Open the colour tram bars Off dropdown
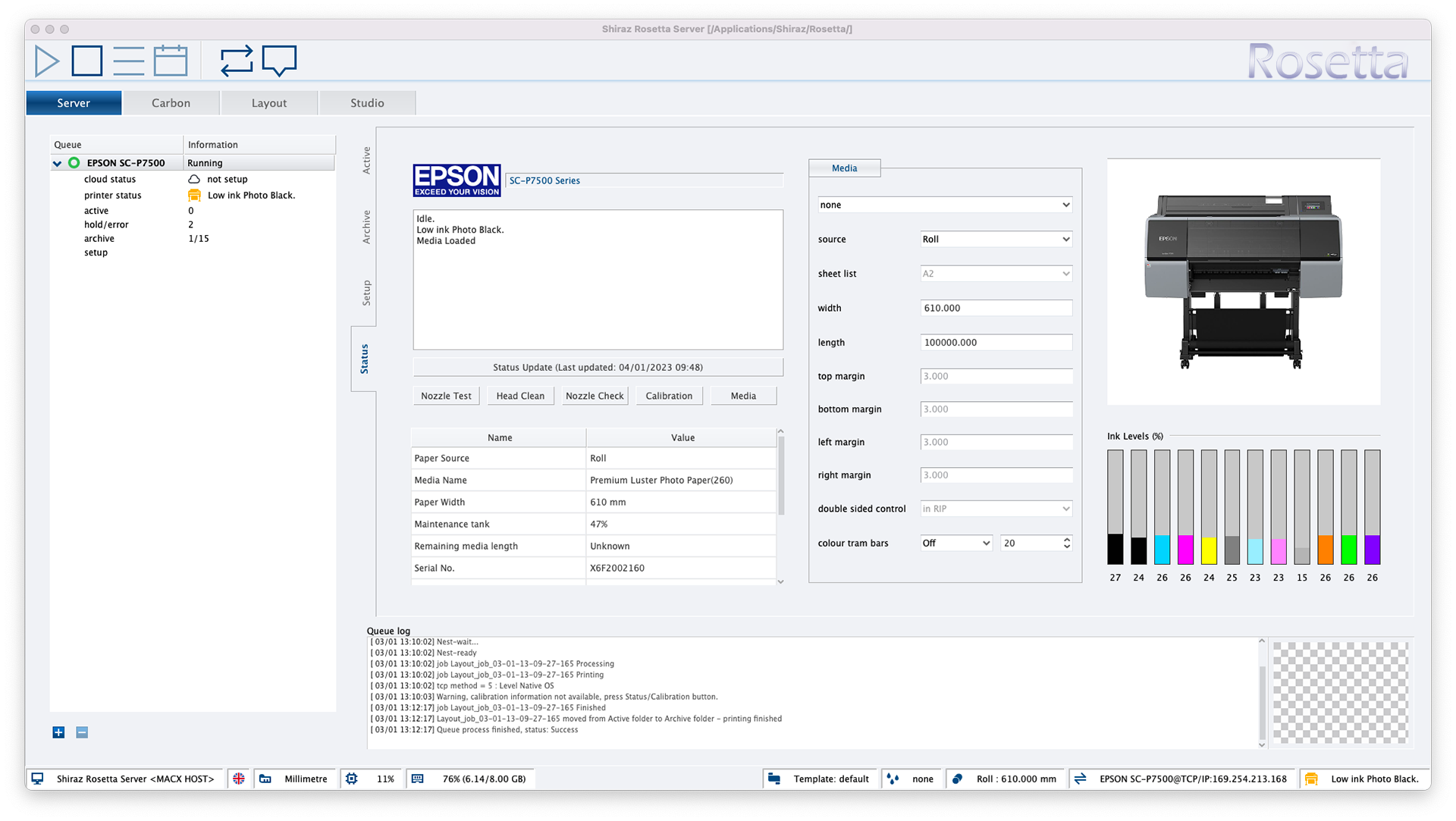 click(x=956, y=543)
